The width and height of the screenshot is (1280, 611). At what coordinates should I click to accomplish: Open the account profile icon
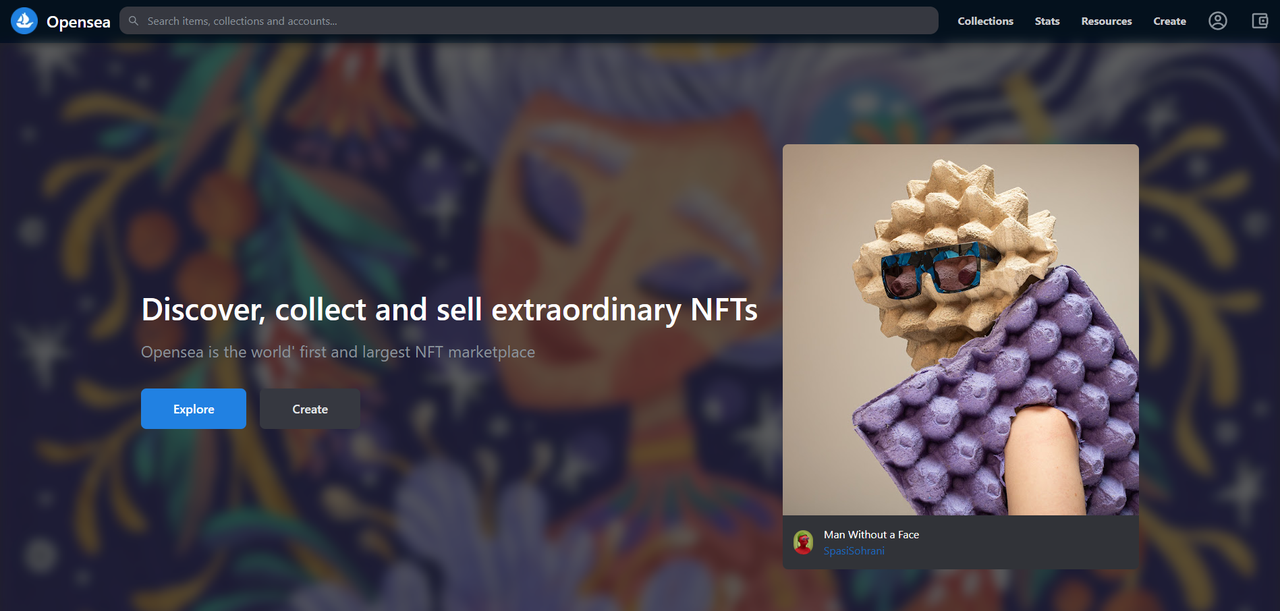point(1217,20)
